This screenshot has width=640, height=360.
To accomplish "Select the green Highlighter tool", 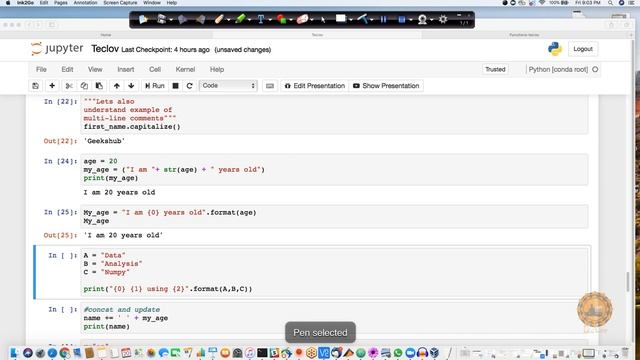I will [240, 19].
